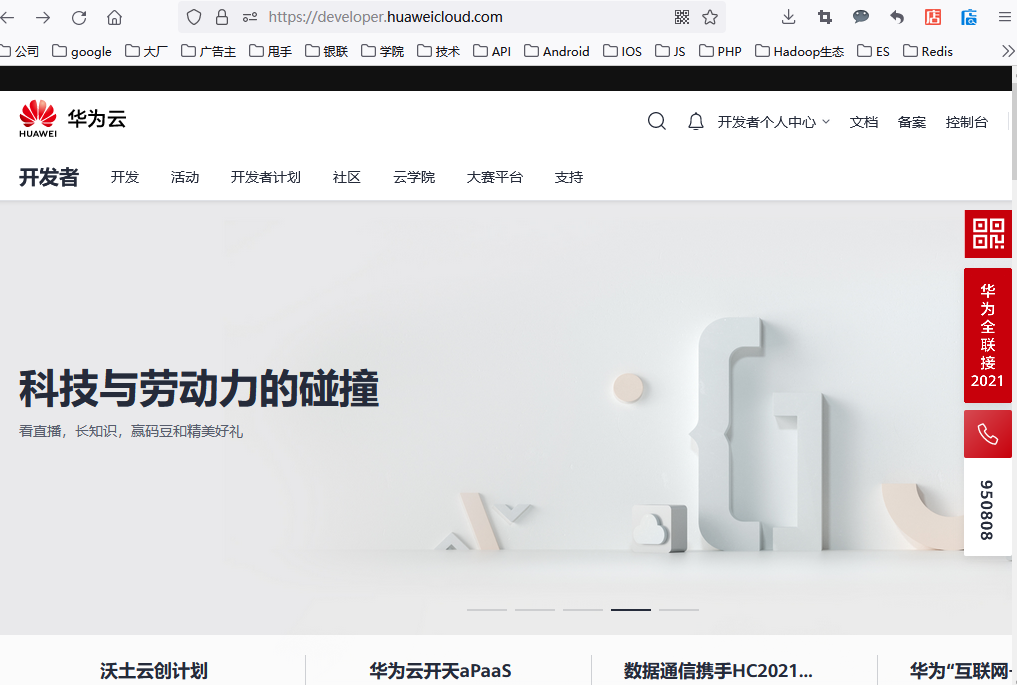Open the downloads arrow icon

point(788,17)
